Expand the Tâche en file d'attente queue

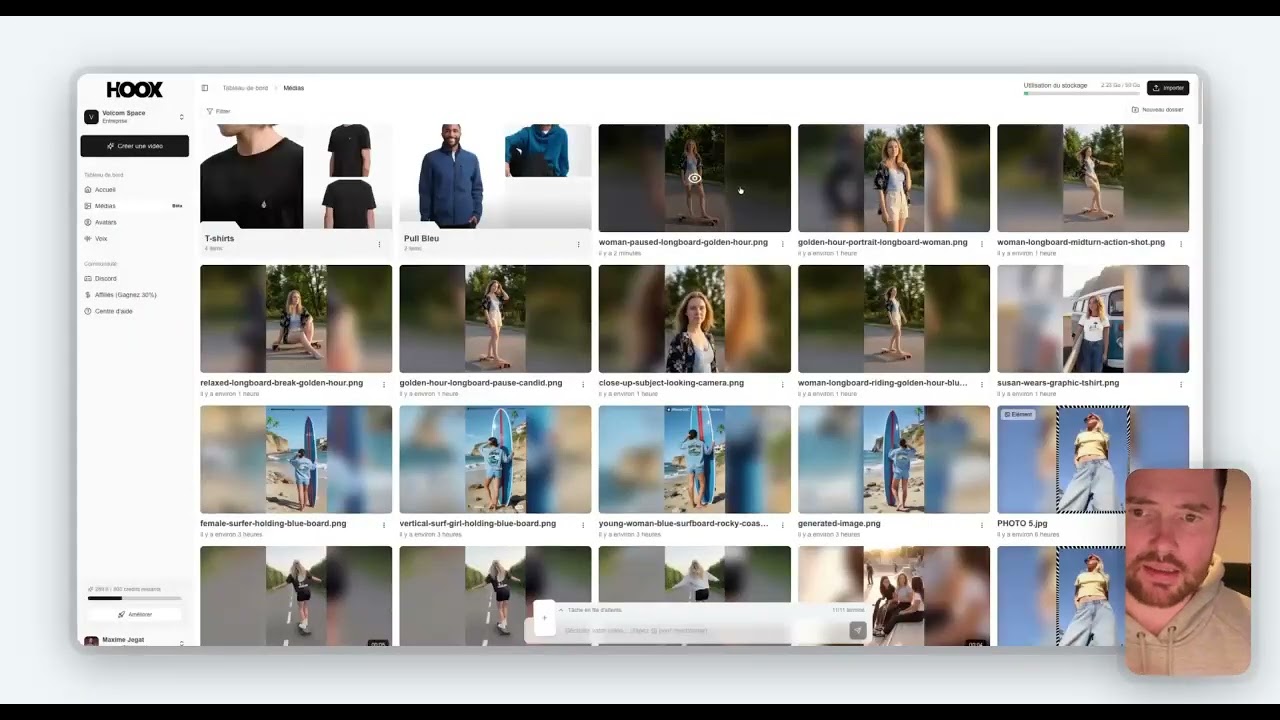point(590,610)
